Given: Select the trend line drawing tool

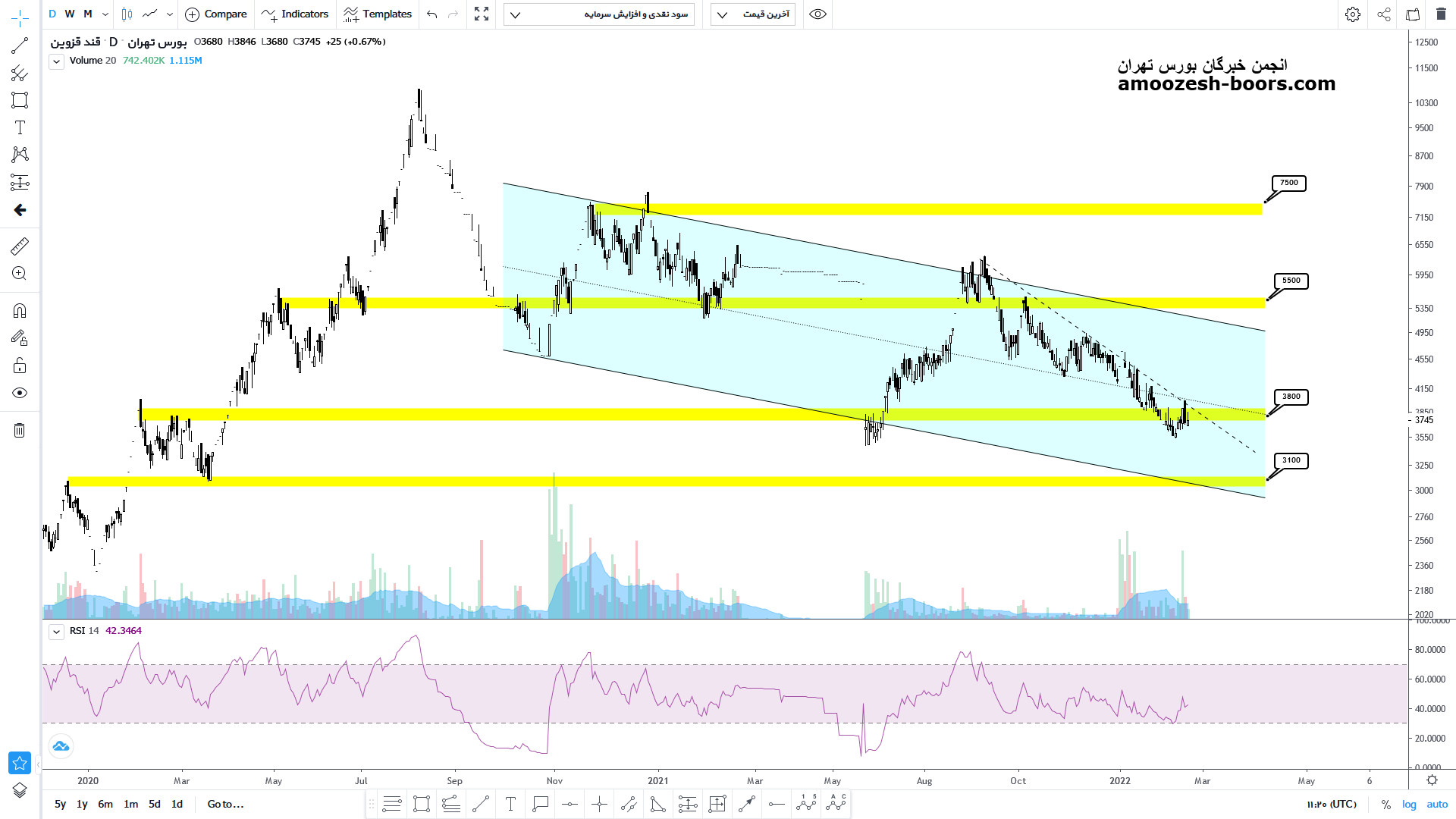Looking at the screenshot, I should pyautogui.click(x=20, y=45).
